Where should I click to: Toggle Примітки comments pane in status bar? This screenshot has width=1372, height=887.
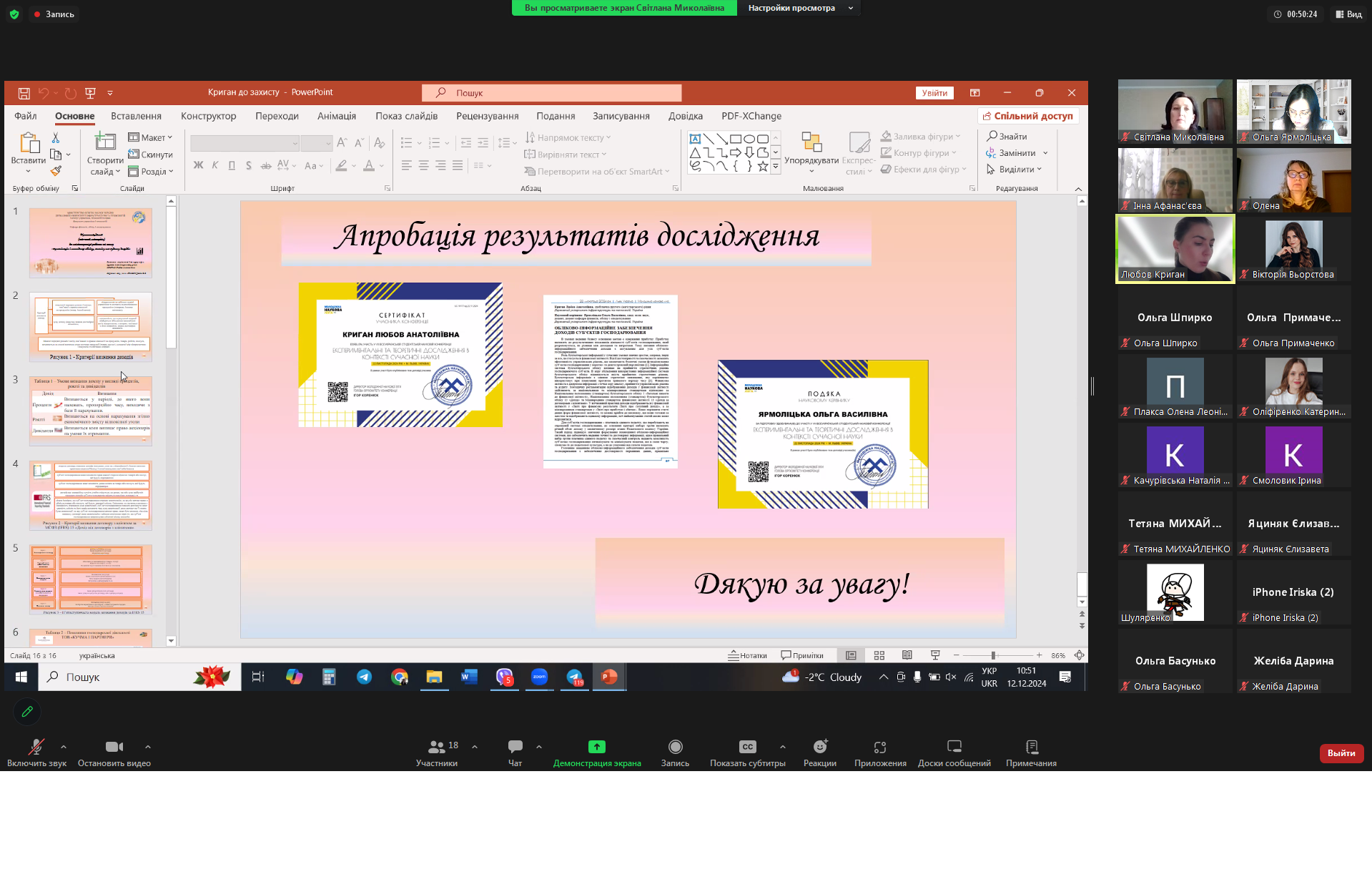pyautogui.click(x=802, y=655)
